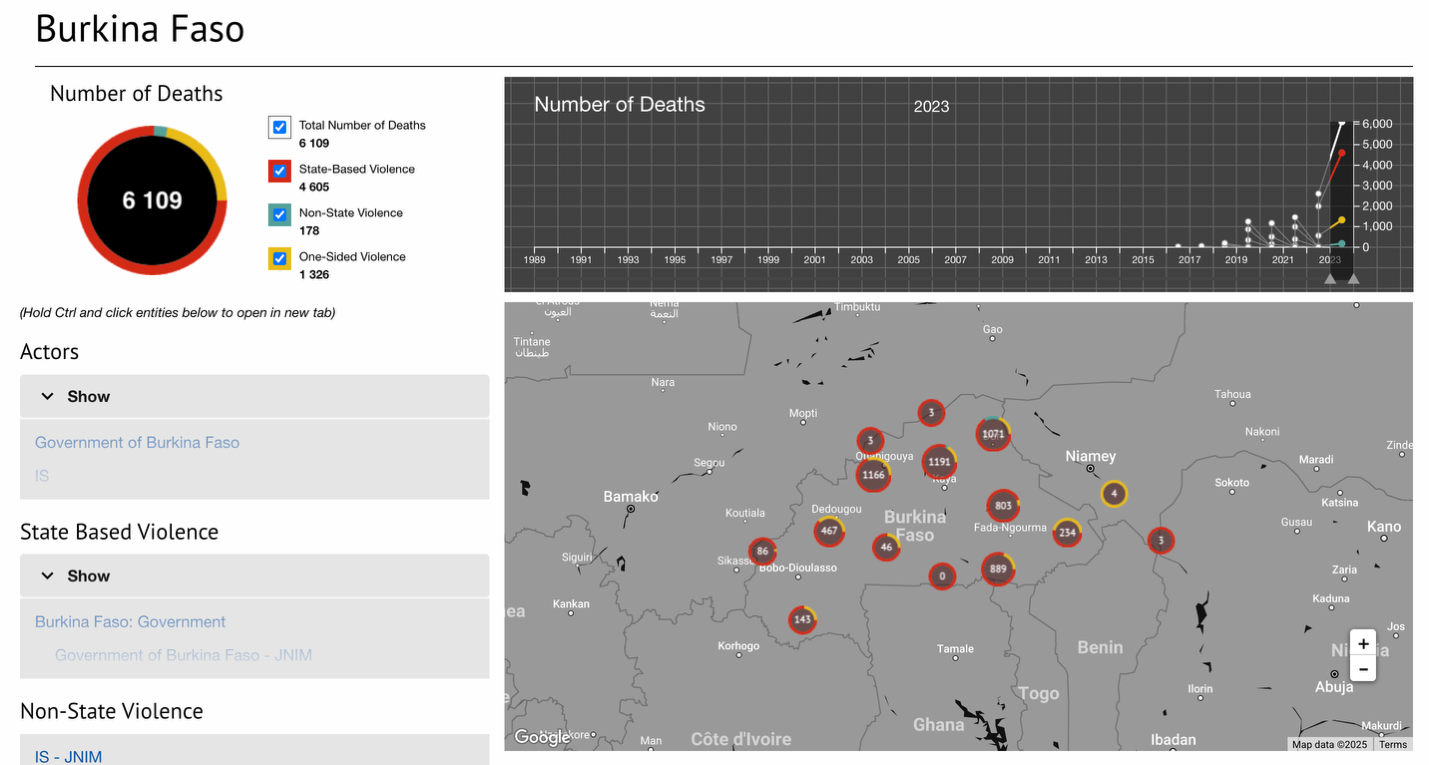
Task: Select year 2019 on the timeline
Action: coord(1236,260)
